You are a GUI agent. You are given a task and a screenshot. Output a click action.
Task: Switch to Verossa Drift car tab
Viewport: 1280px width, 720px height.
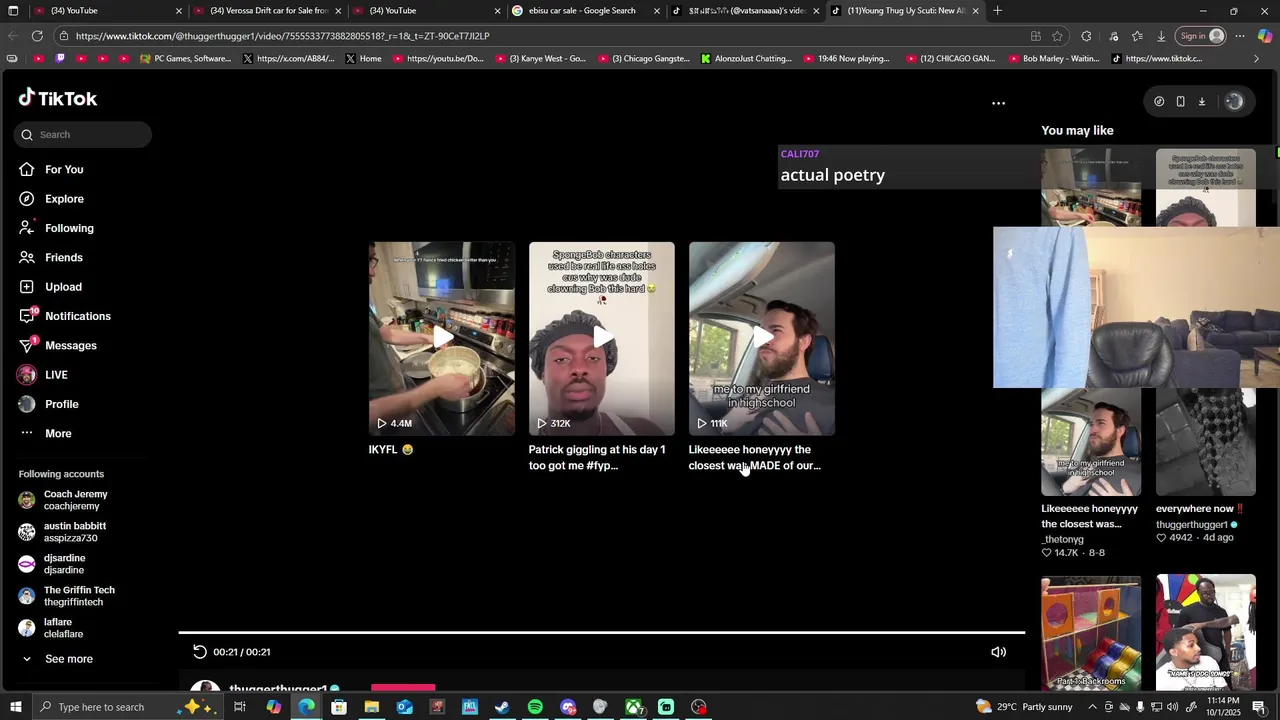[x=268, y=11]
